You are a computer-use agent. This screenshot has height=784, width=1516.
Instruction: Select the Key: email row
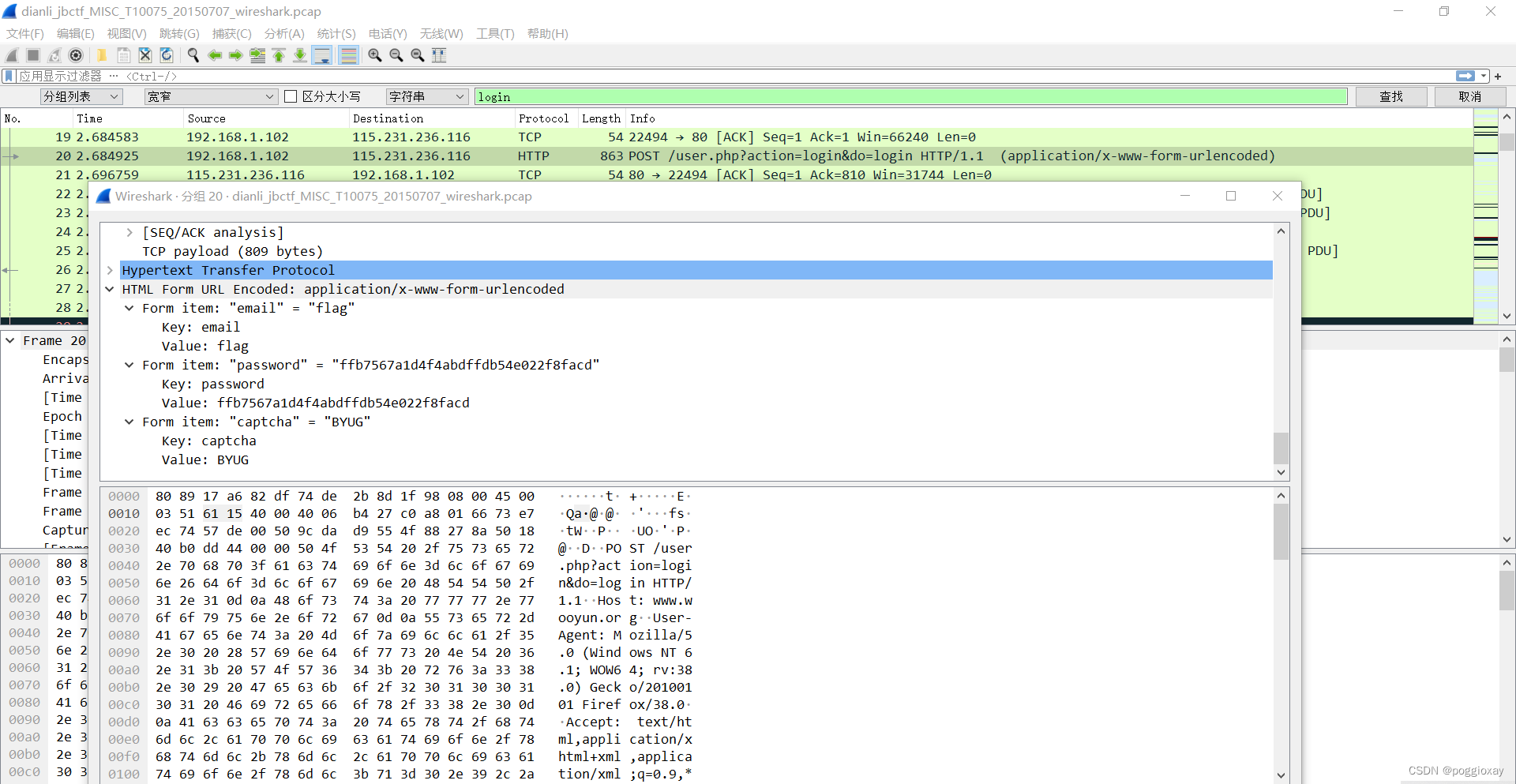click(x=687, y=327)
